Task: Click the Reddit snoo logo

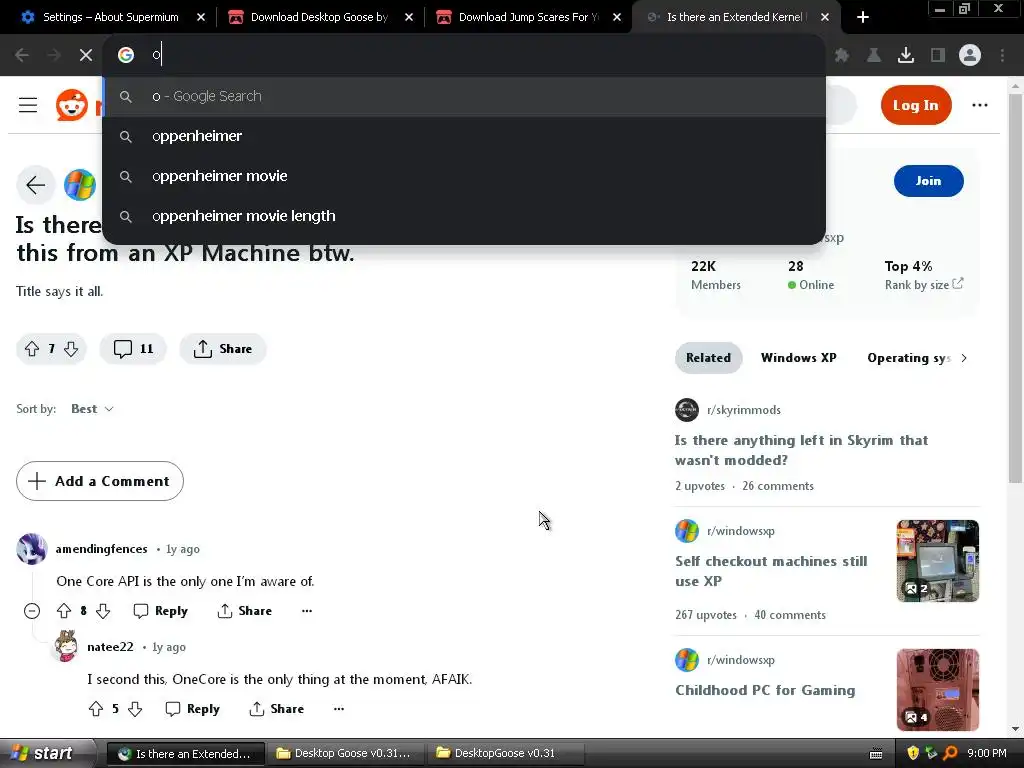Action: tap(72, 105)
